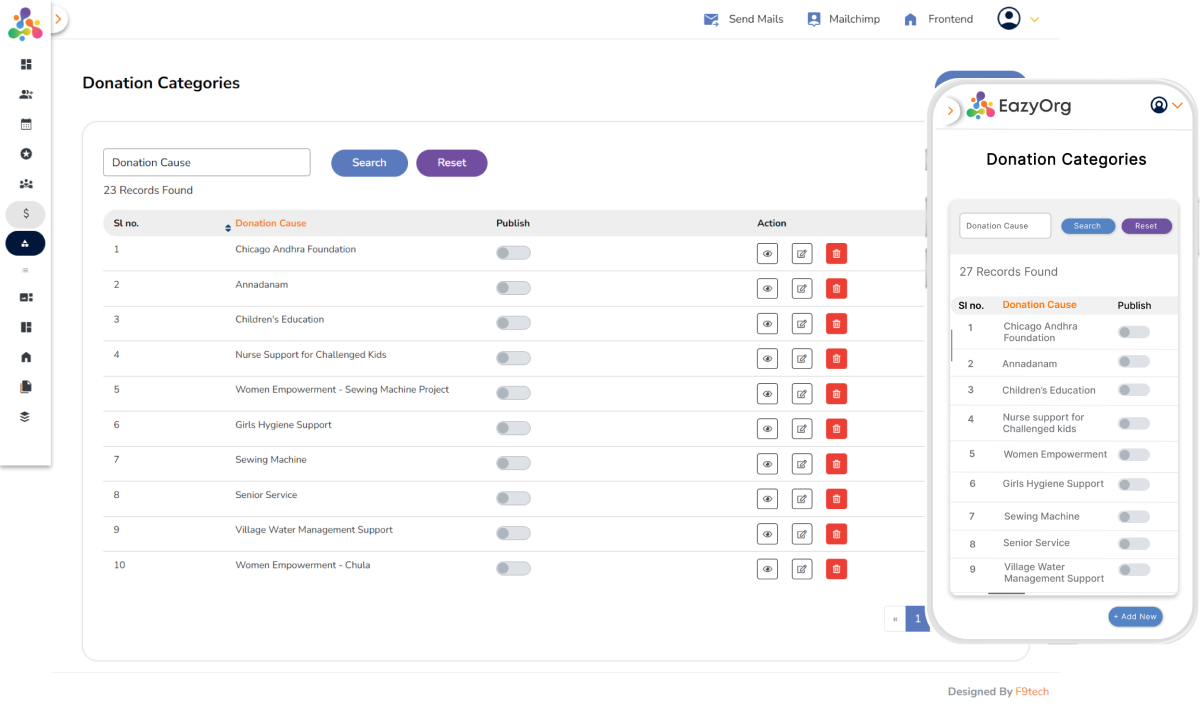Image resolution: width=1200 pixels, height=711 pixels.
Task: Open the users icon in sidebar
Action: [26, 95]
